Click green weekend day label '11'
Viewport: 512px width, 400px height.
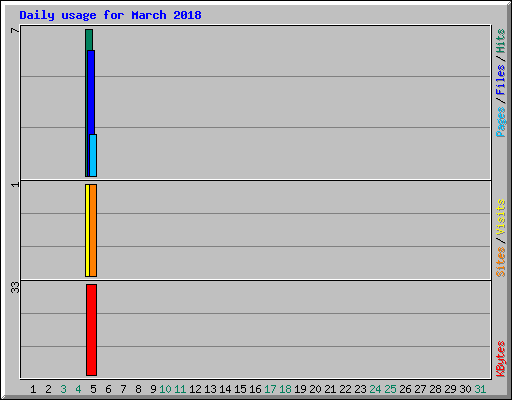[x=180, y=389]
